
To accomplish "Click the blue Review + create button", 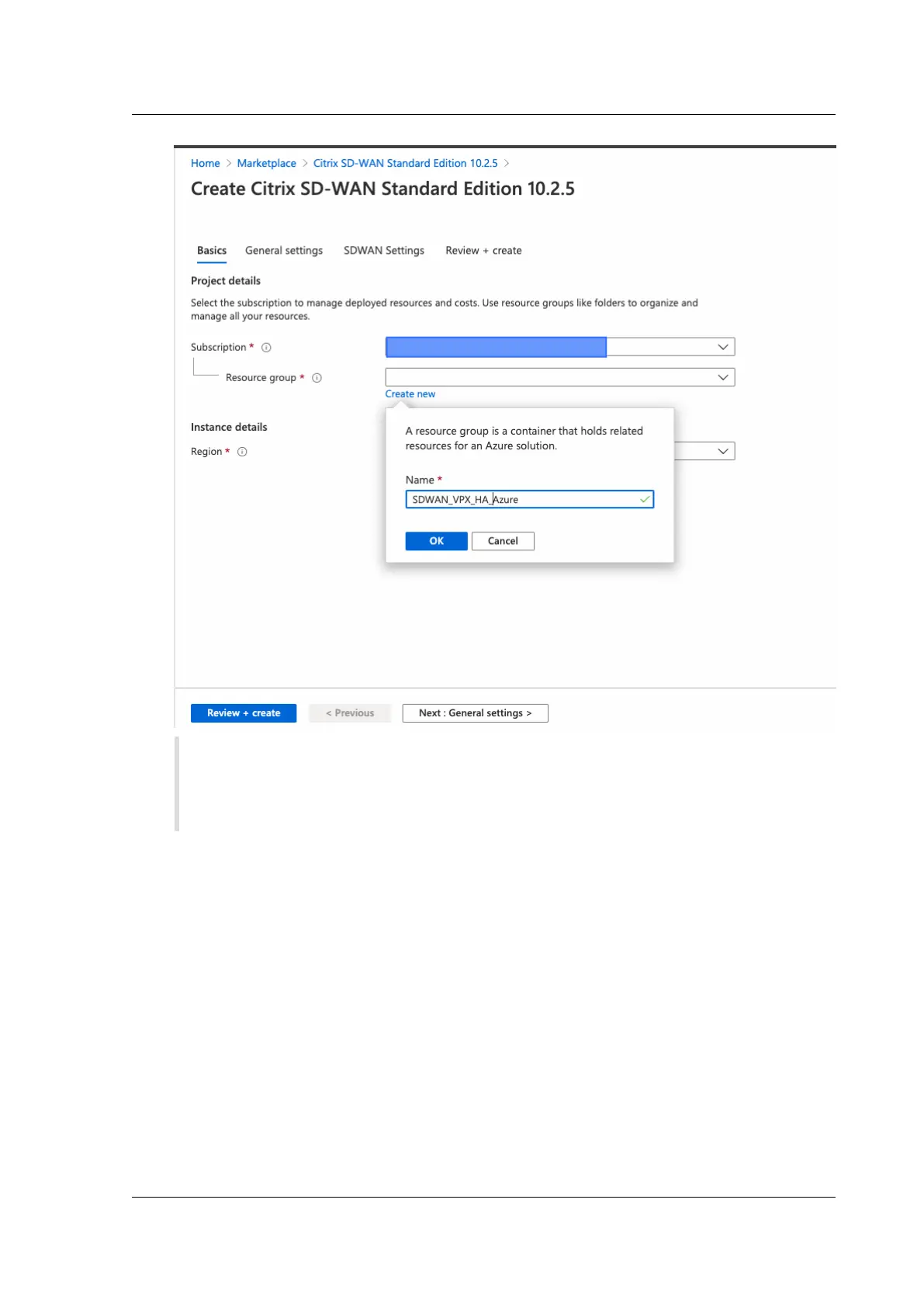I will tap(244, 713).
